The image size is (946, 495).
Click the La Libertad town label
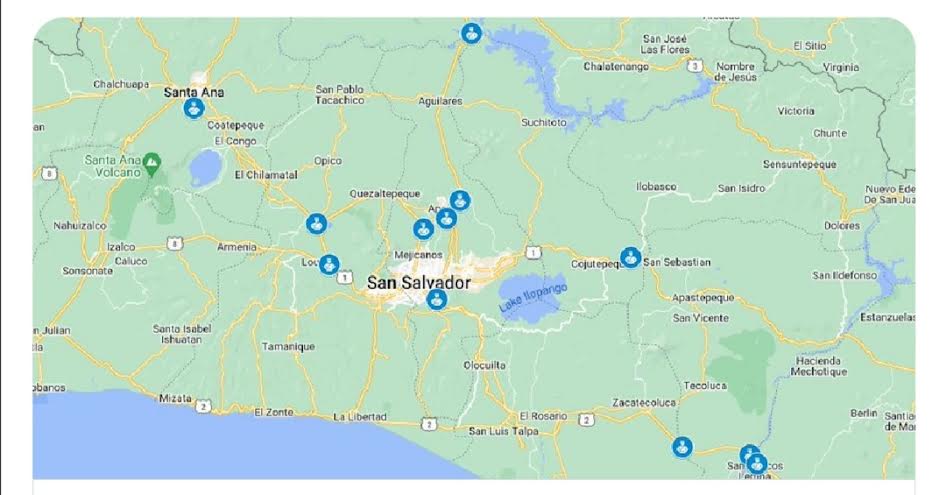point(360,417)
